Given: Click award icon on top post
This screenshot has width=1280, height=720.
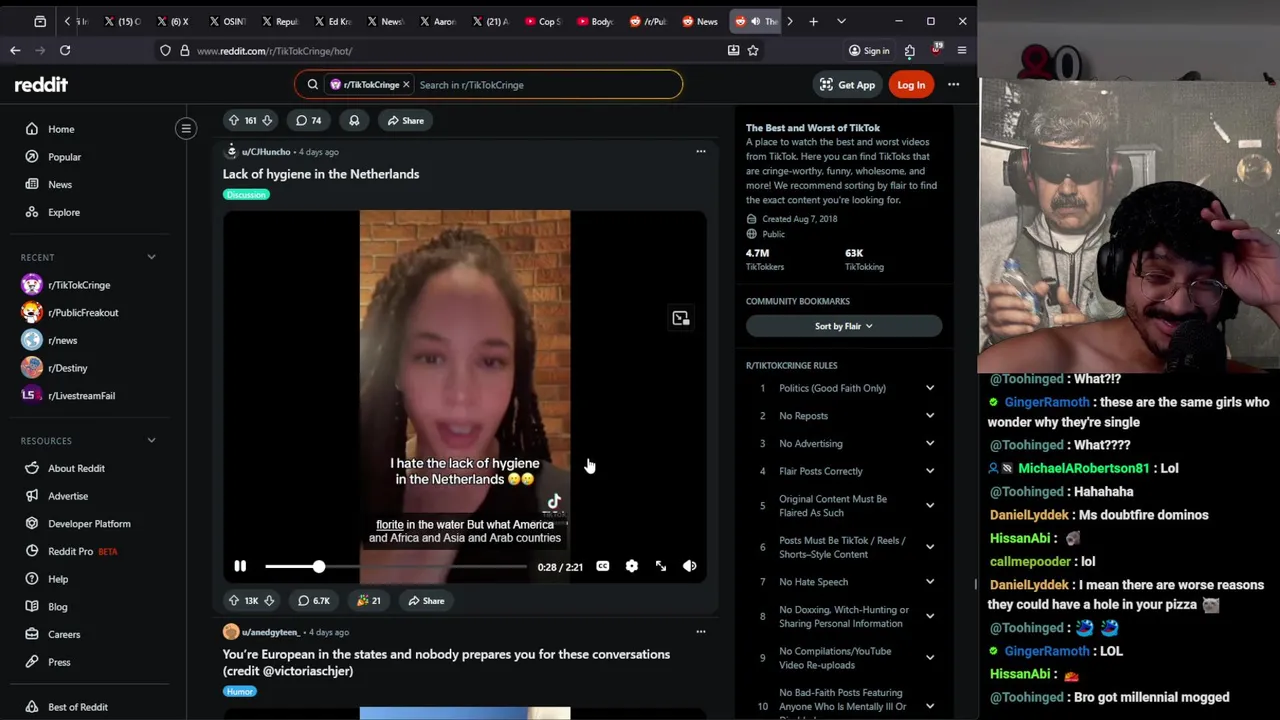Looking at the screenshot, I should pos(354,121).
